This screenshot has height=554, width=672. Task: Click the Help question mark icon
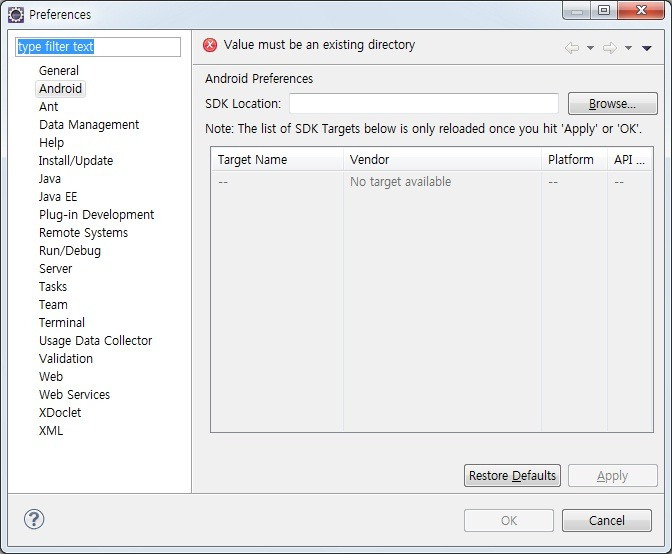34,519
